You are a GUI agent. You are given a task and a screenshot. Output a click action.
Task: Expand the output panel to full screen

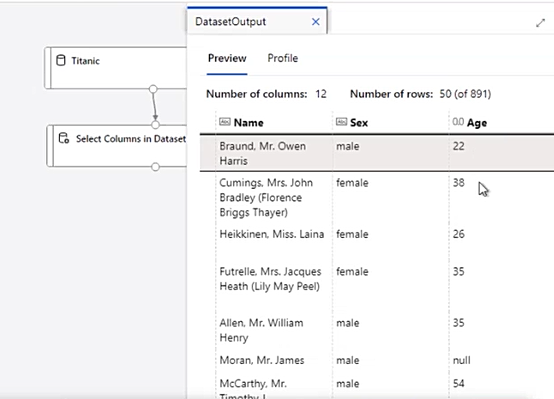540,23
